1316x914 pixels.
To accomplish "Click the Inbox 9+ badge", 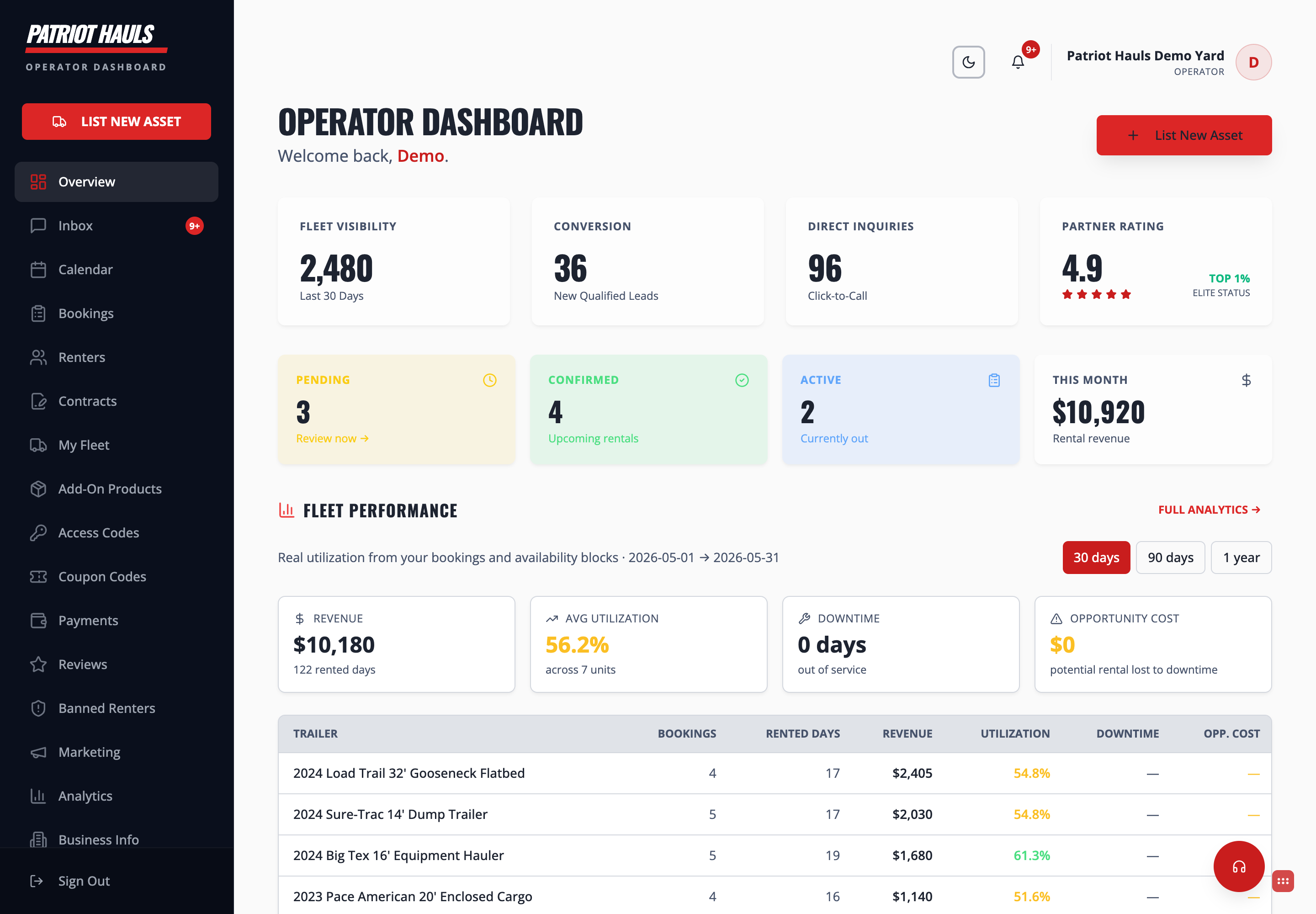I will [x=195, y=226].
